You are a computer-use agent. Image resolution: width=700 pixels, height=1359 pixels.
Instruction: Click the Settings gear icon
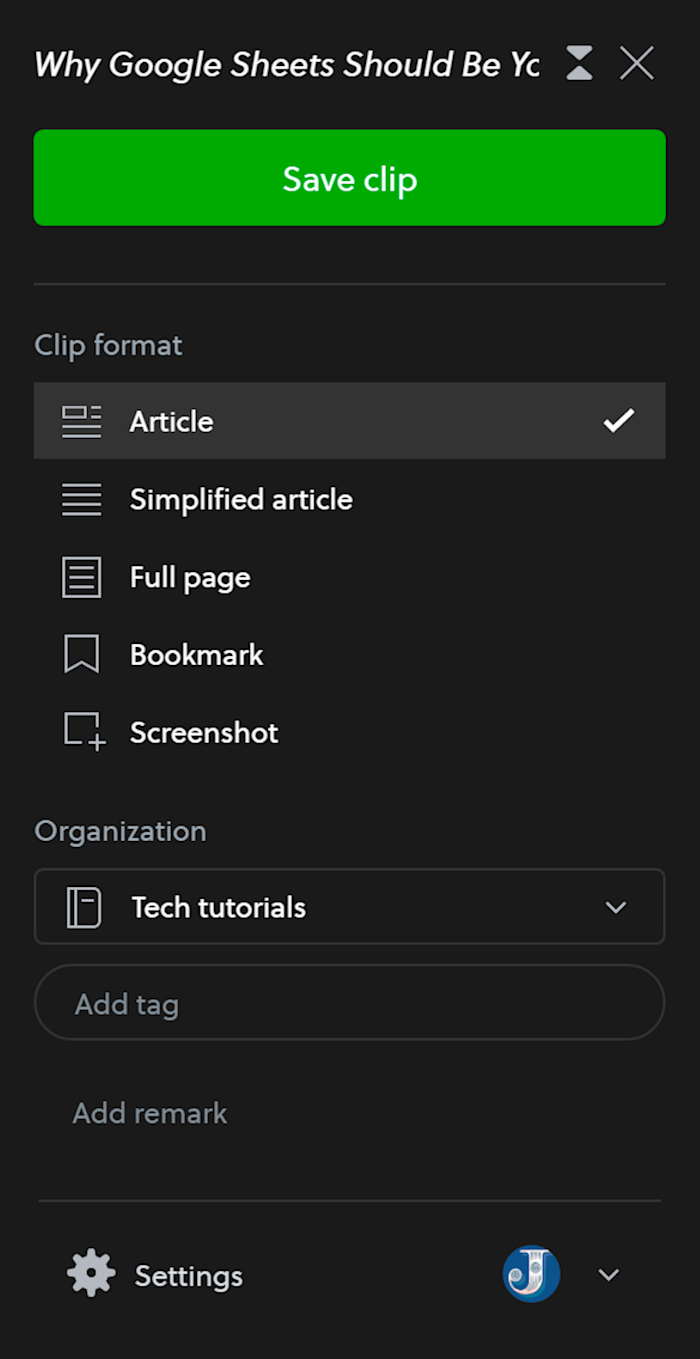pos(91,1274)
